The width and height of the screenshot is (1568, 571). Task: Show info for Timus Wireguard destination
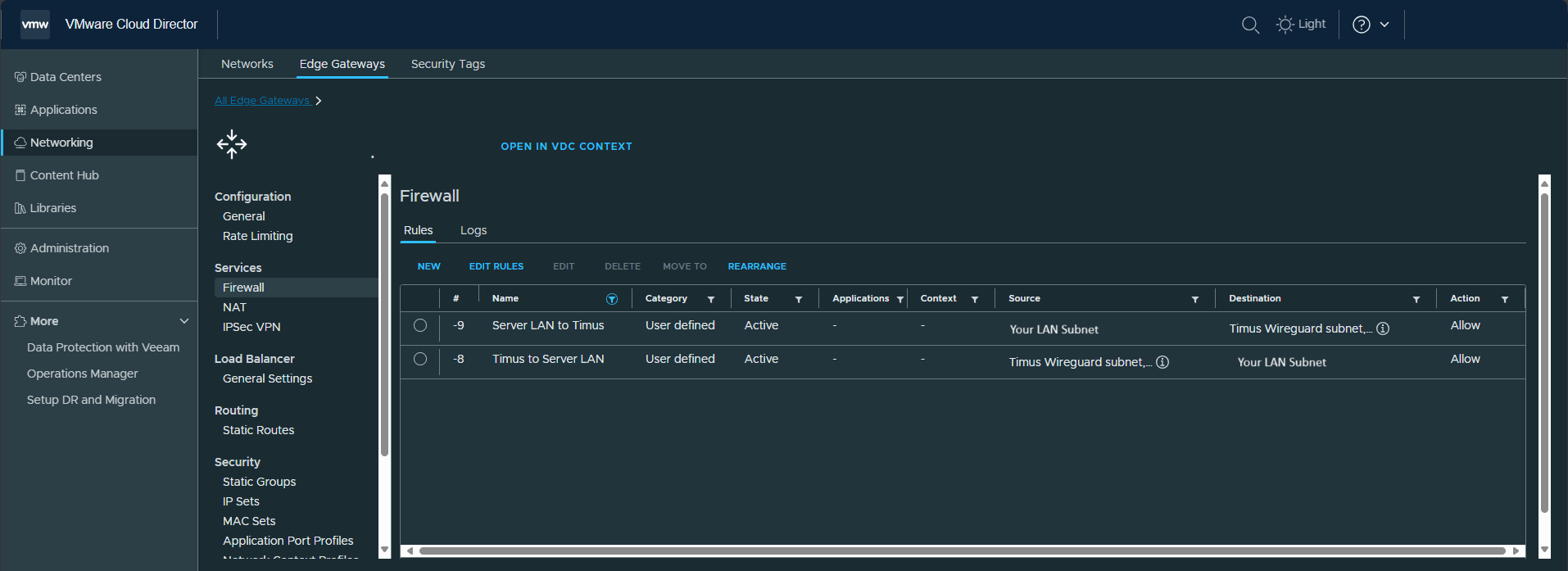click(x=1383, y=329)
